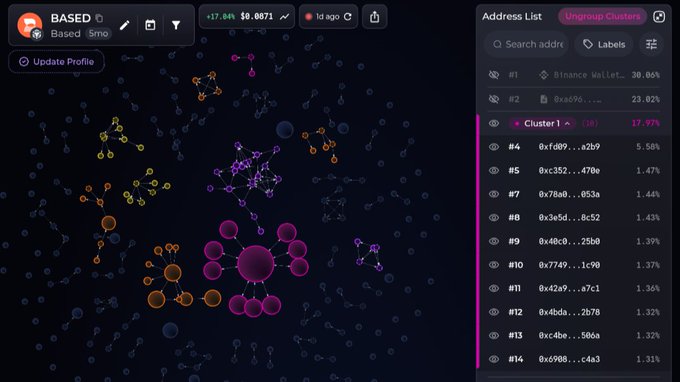Viewport: 680px width, 382px height.
Task: Select address 0x40c0...25b0
Action: (569, 241)
